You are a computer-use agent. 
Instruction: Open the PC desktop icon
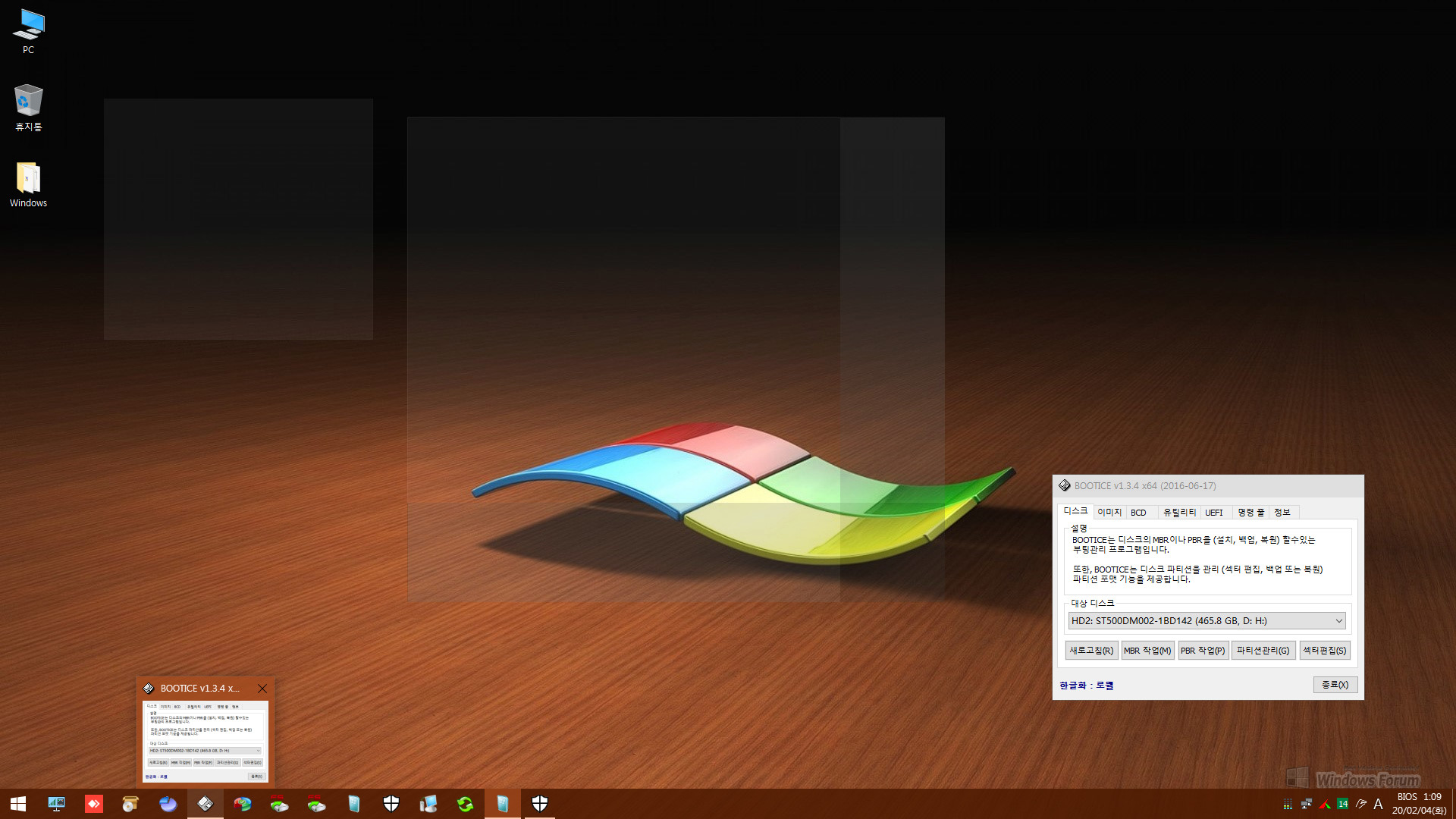pyautogui.click(x=28, y=31)
